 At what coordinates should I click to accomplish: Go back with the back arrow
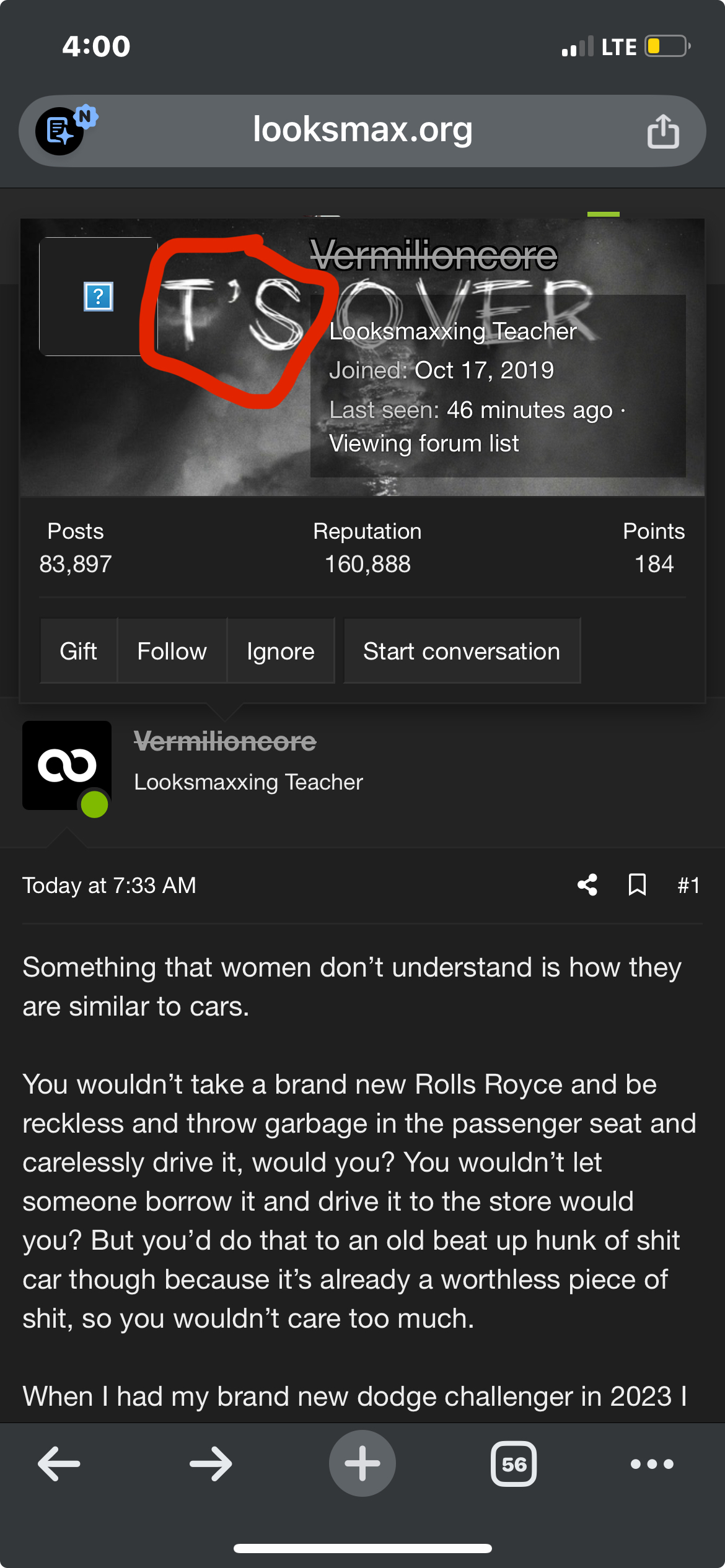point(59,1463)
